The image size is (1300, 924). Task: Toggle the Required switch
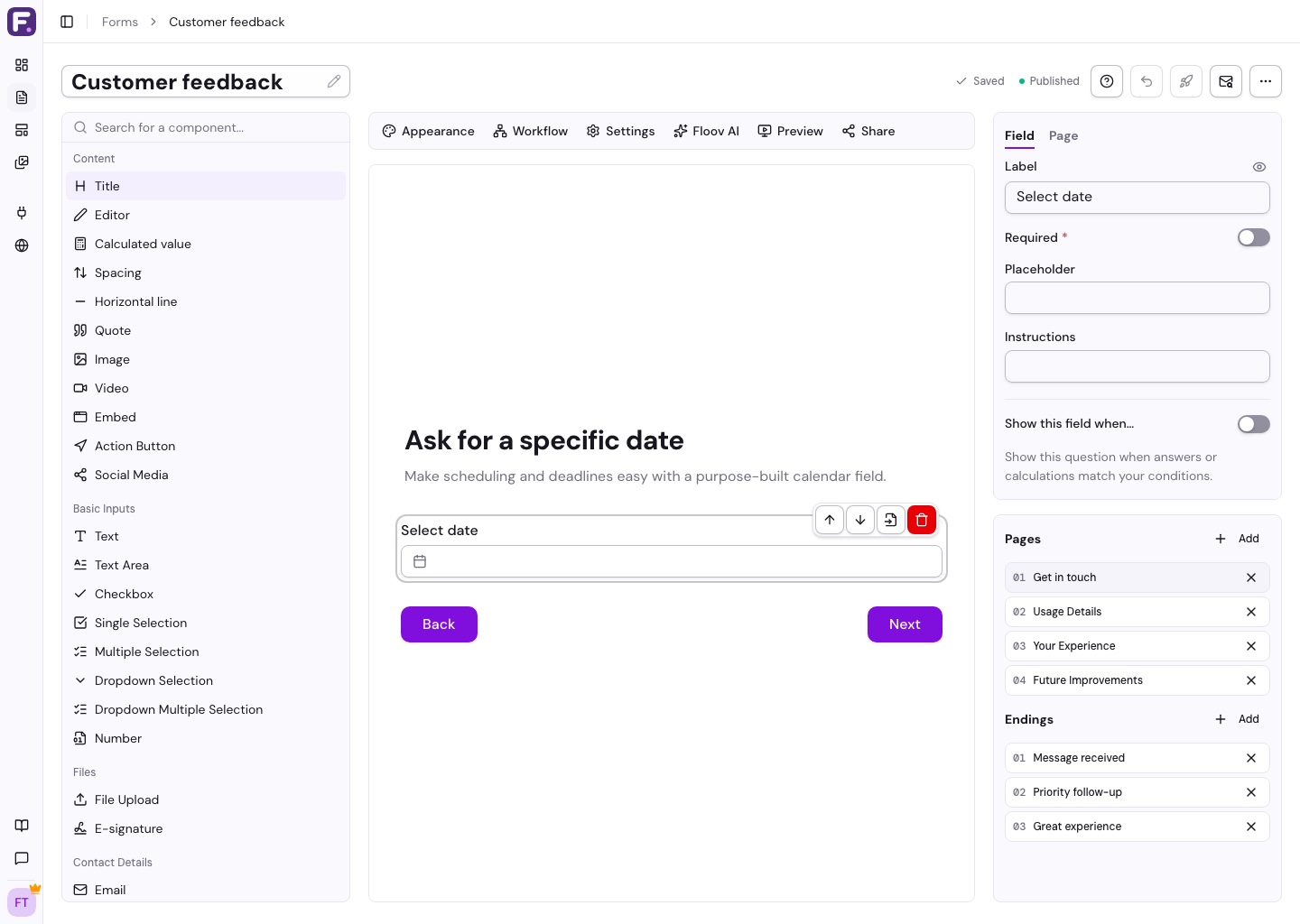(1253, 237)
